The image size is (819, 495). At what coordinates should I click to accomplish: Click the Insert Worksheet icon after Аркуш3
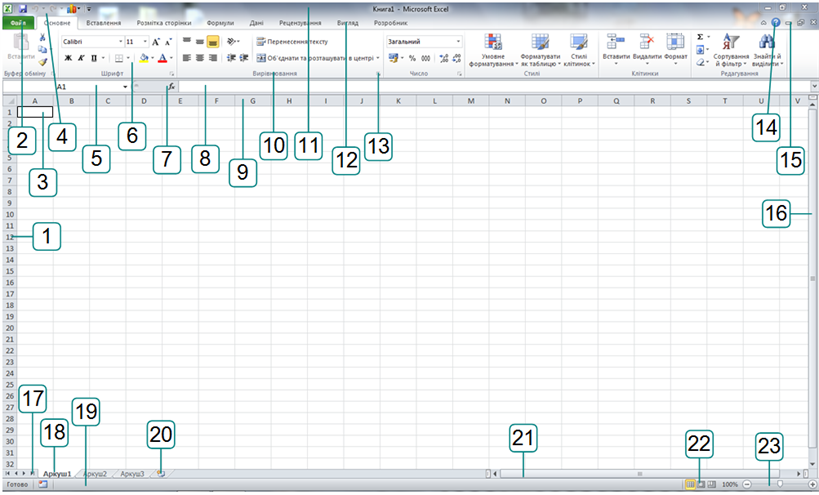[160, 473]
